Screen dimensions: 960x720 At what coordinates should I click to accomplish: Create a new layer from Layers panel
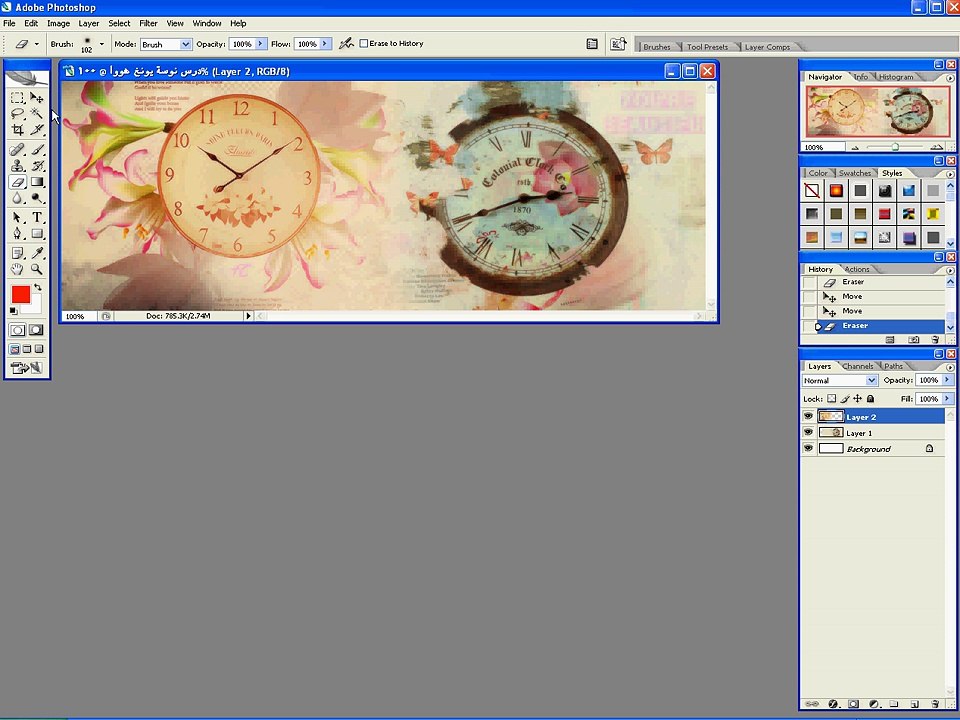pos(914,704)
